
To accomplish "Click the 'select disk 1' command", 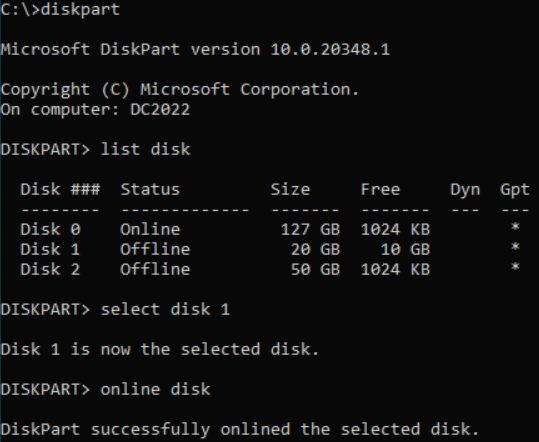I will 165,309.
